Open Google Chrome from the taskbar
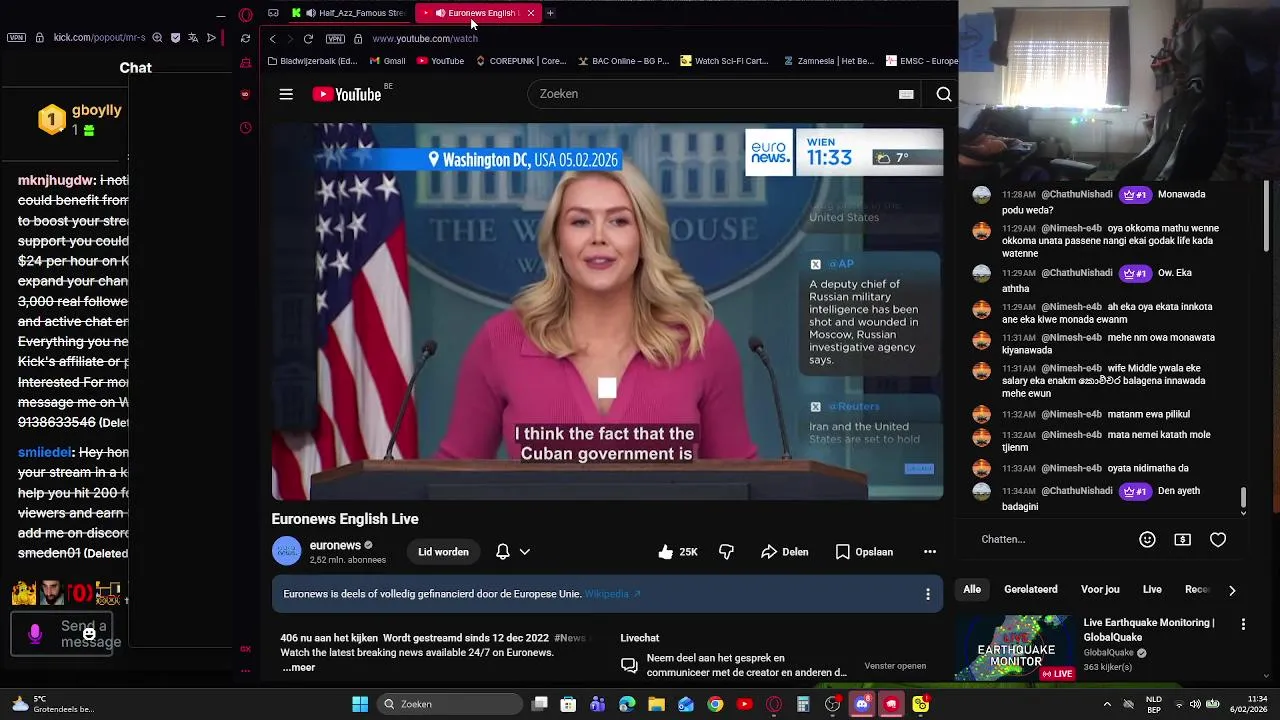The image size is (1280, 720). (x=715, y=704)
